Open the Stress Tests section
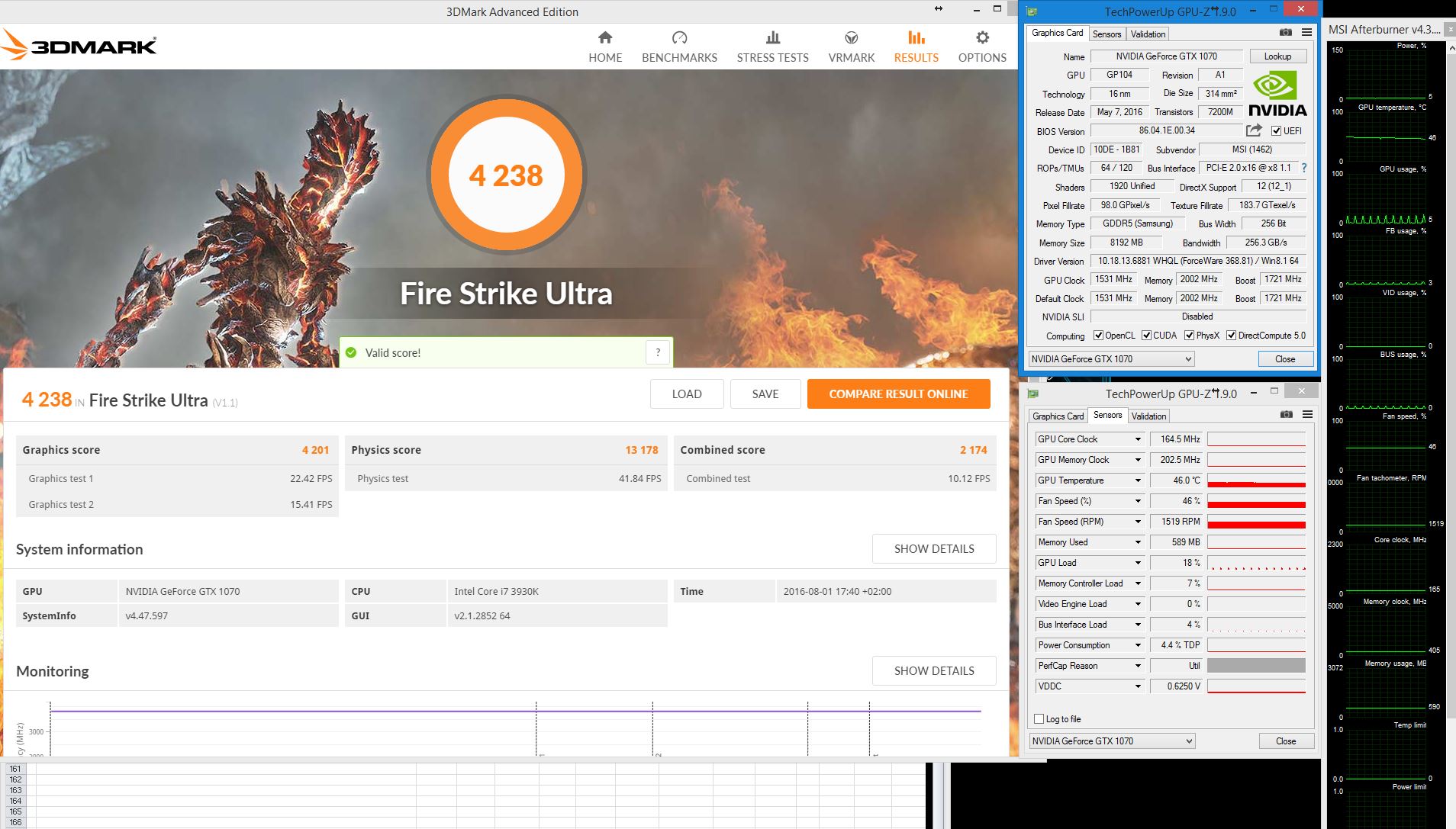This screenshot has width=1456, height=829. (x=772, y=44)
